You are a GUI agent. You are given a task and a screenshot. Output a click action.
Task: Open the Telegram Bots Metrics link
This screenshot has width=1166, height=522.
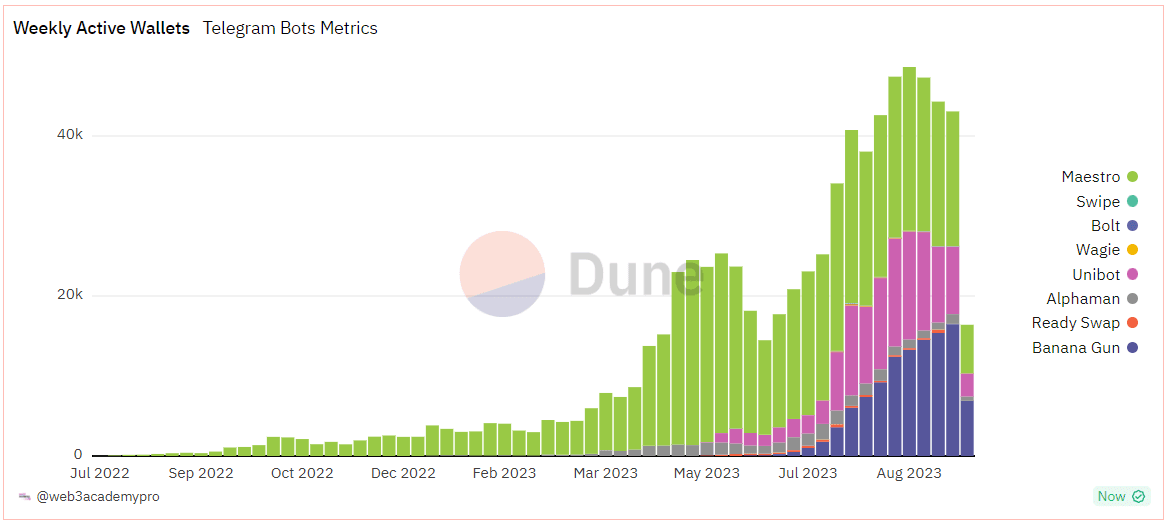(290, 28)
